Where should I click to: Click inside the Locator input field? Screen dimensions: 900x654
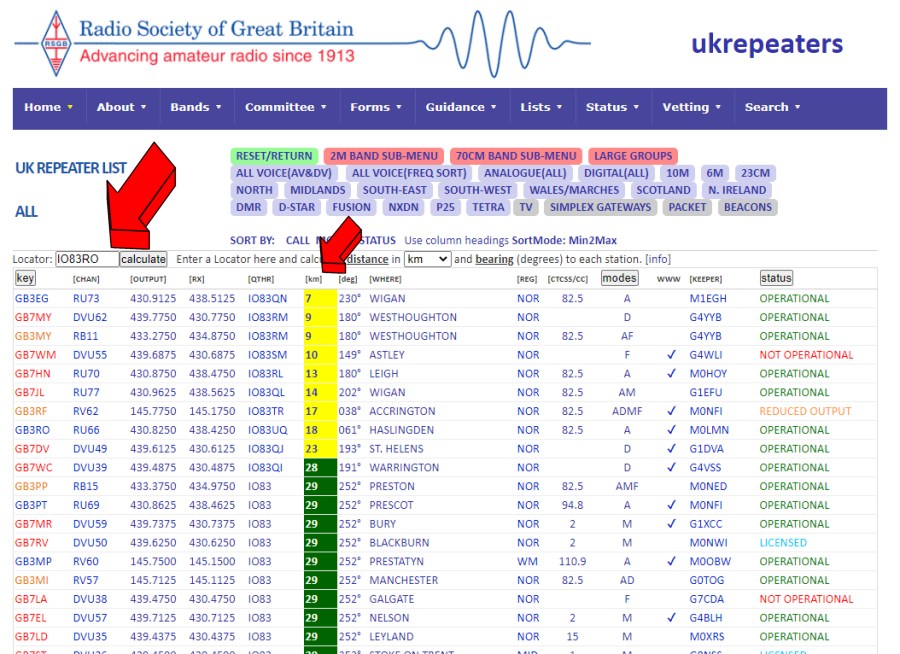pyautogui.click(x=84, y=258)
